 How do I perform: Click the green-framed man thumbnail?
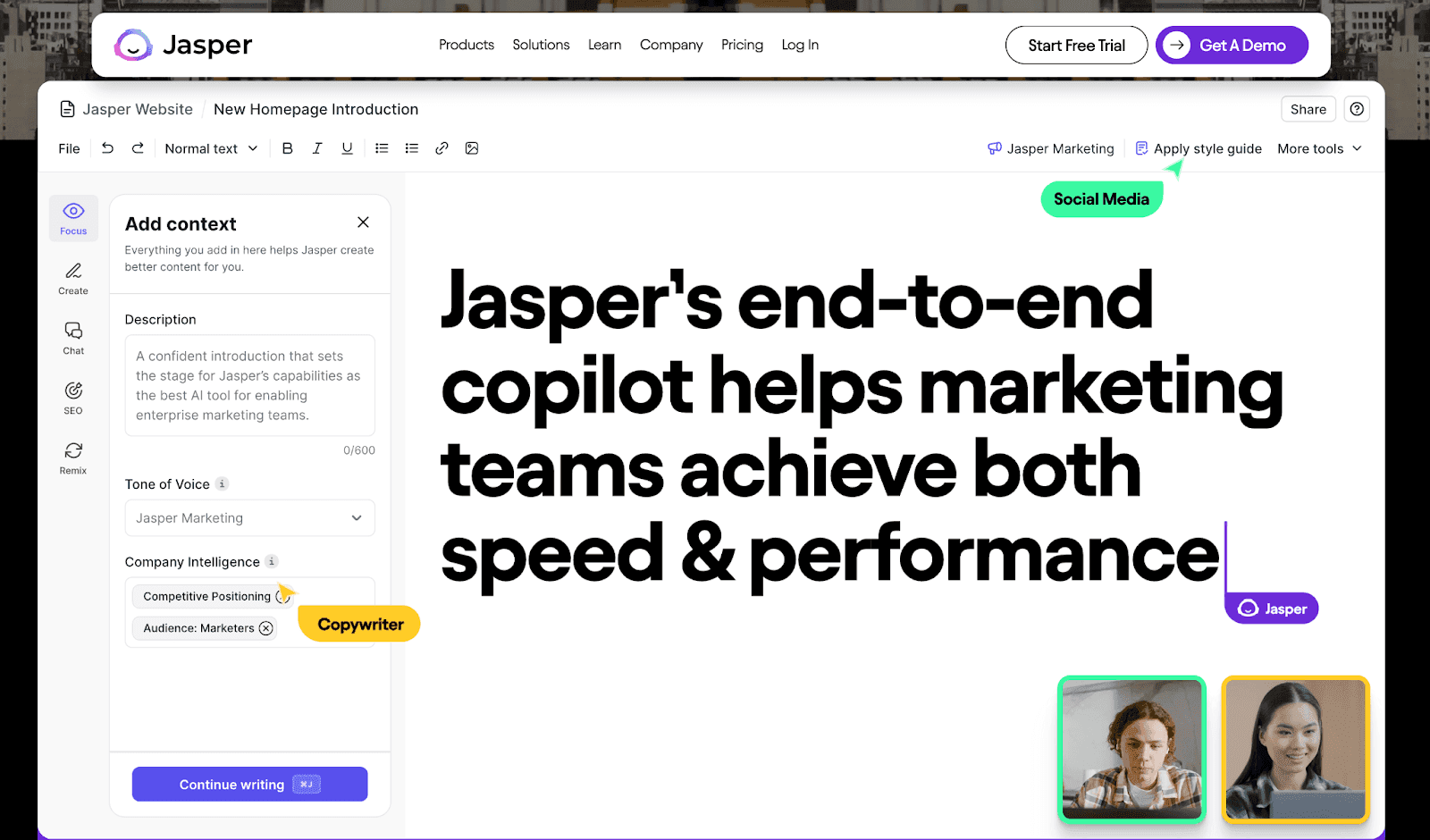(x=1131, y=749)
